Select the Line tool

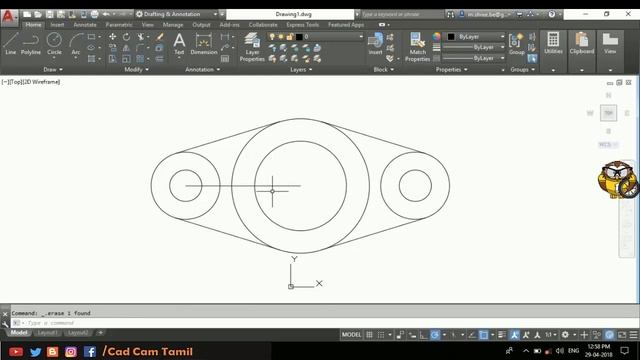click(11, 44)
